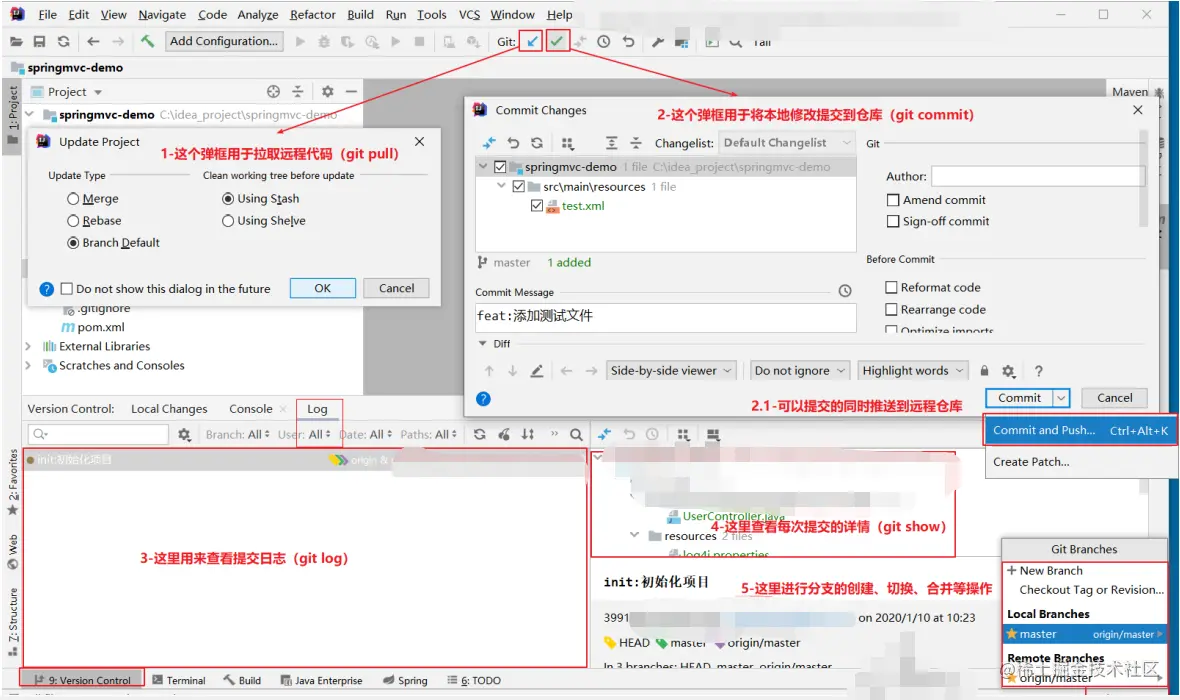The width and height of the screenshot is (1180, 700).
Task: Switch to the Log tab
Action: pos(317,409)
